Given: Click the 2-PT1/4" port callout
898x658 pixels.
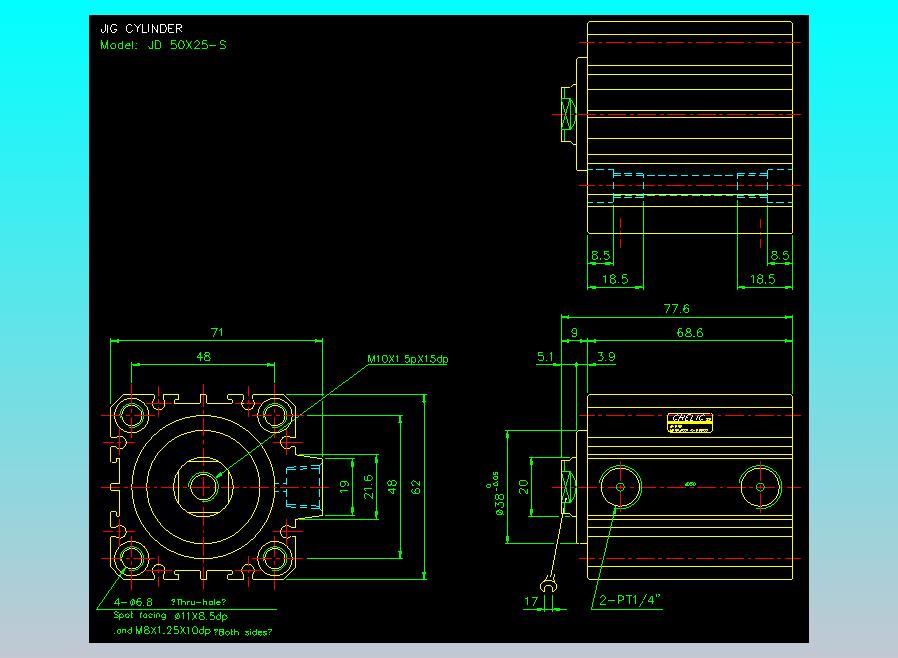Looking at the screenshot, I should pos(630,600).
